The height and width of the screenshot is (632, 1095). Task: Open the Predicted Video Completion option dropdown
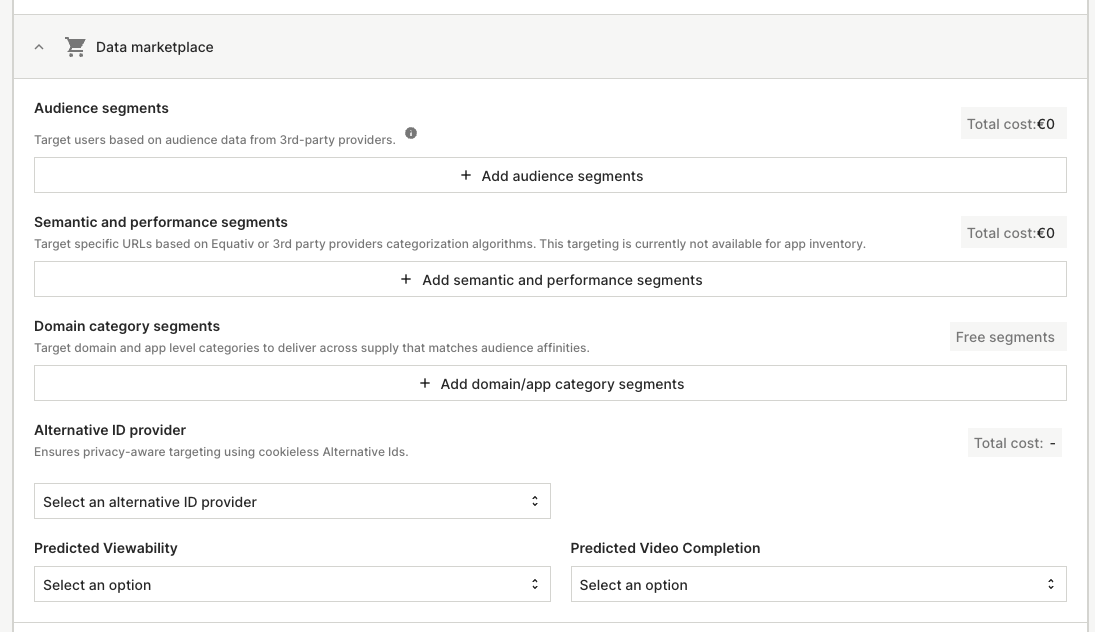[x=817, y=584]
